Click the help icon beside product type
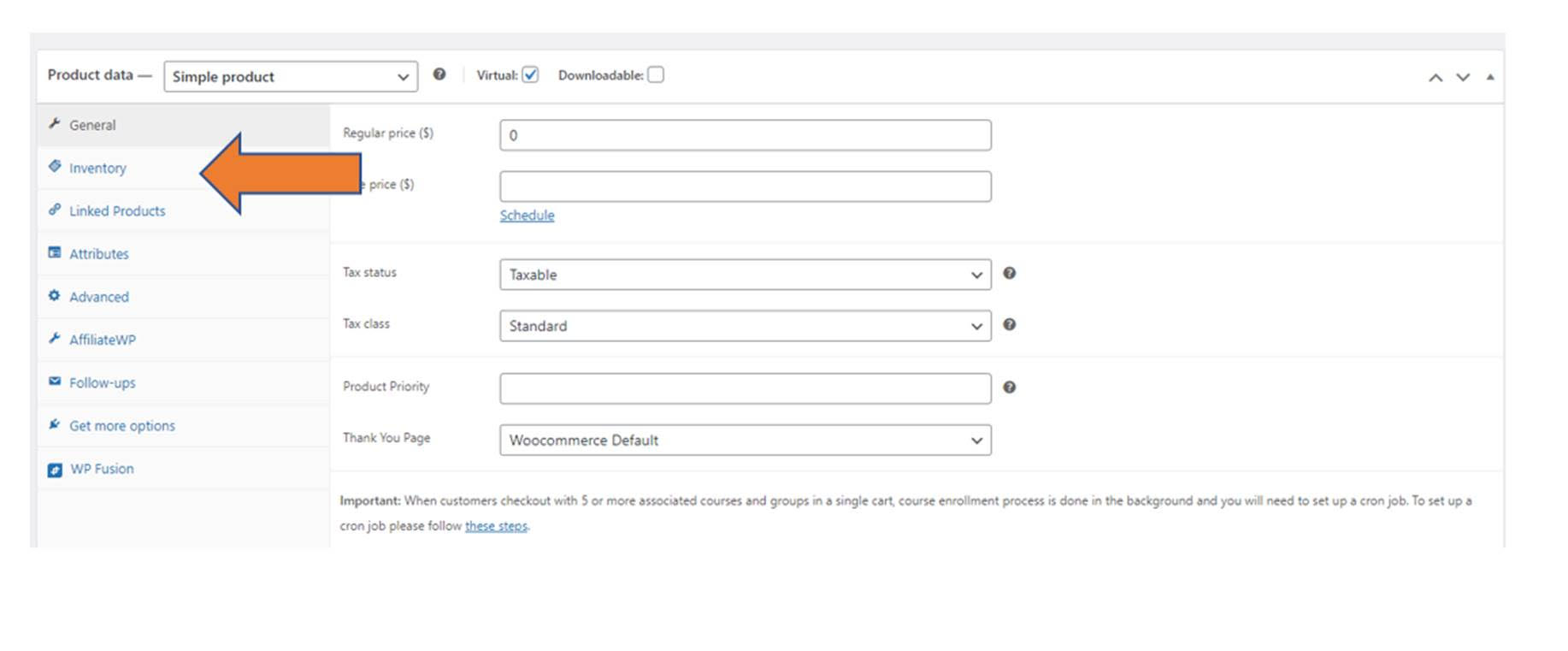The height and width of the screenshot is (651, 1568). (439, 74)
